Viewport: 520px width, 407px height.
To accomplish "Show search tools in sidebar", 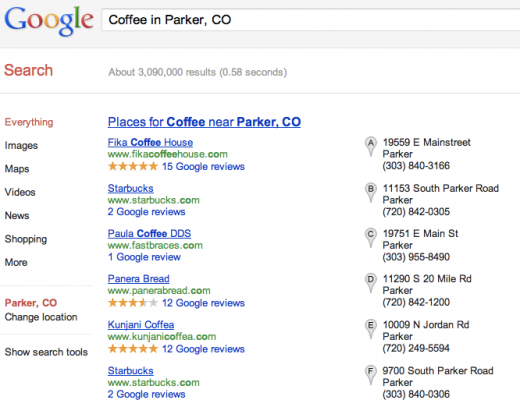I will point(46,352).
